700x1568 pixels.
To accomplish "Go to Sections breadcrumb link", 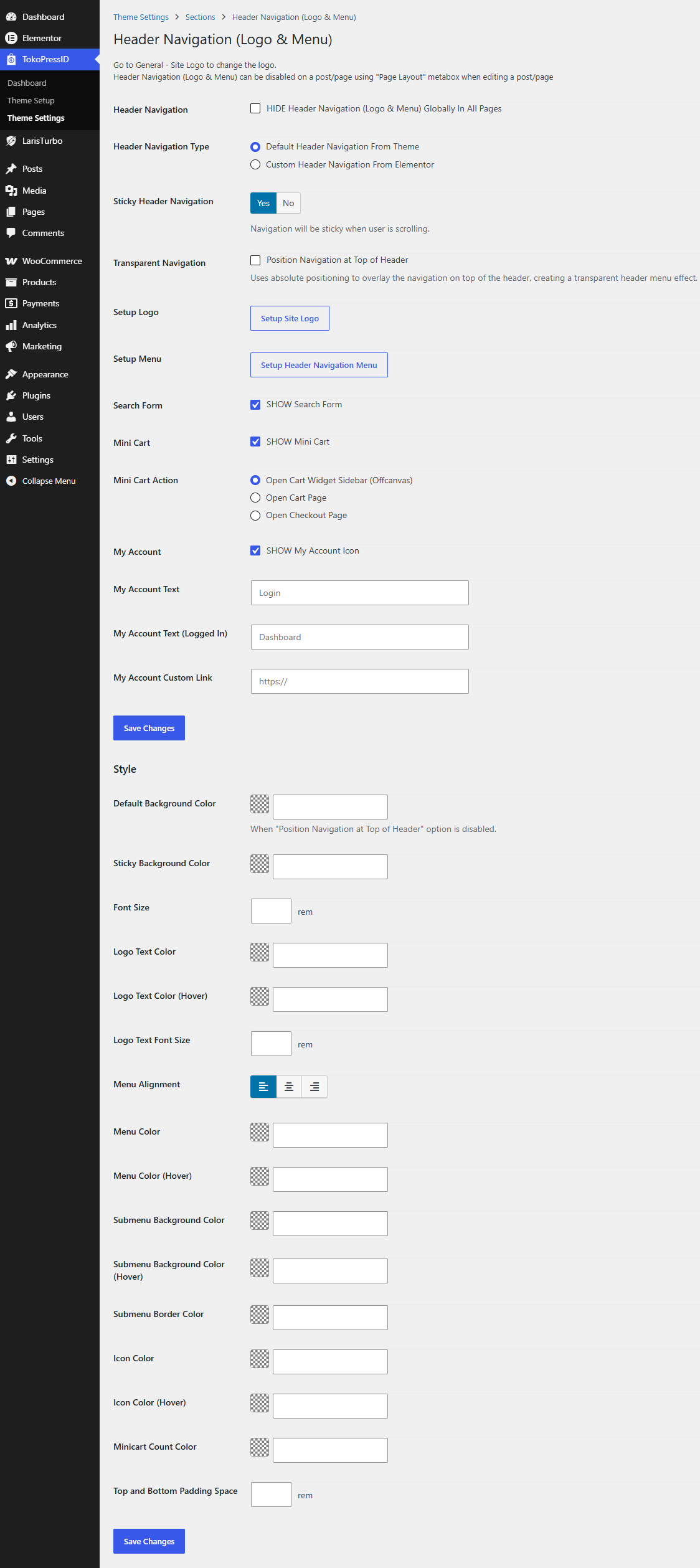I will pyautogui.click(x=200, y=17).
